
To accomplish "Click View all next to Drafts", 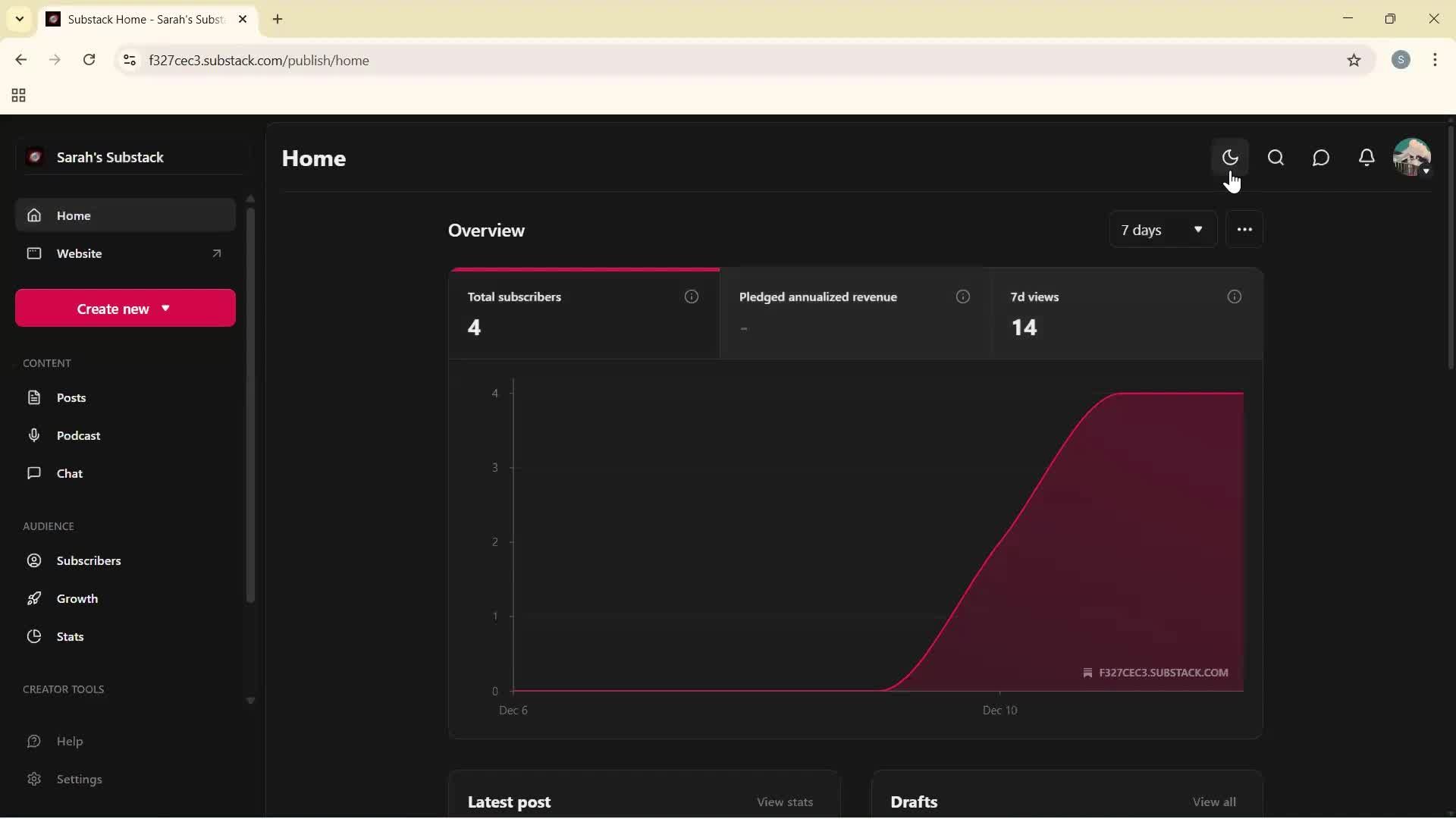I will pyautogui.click(x=1214, y=802).
